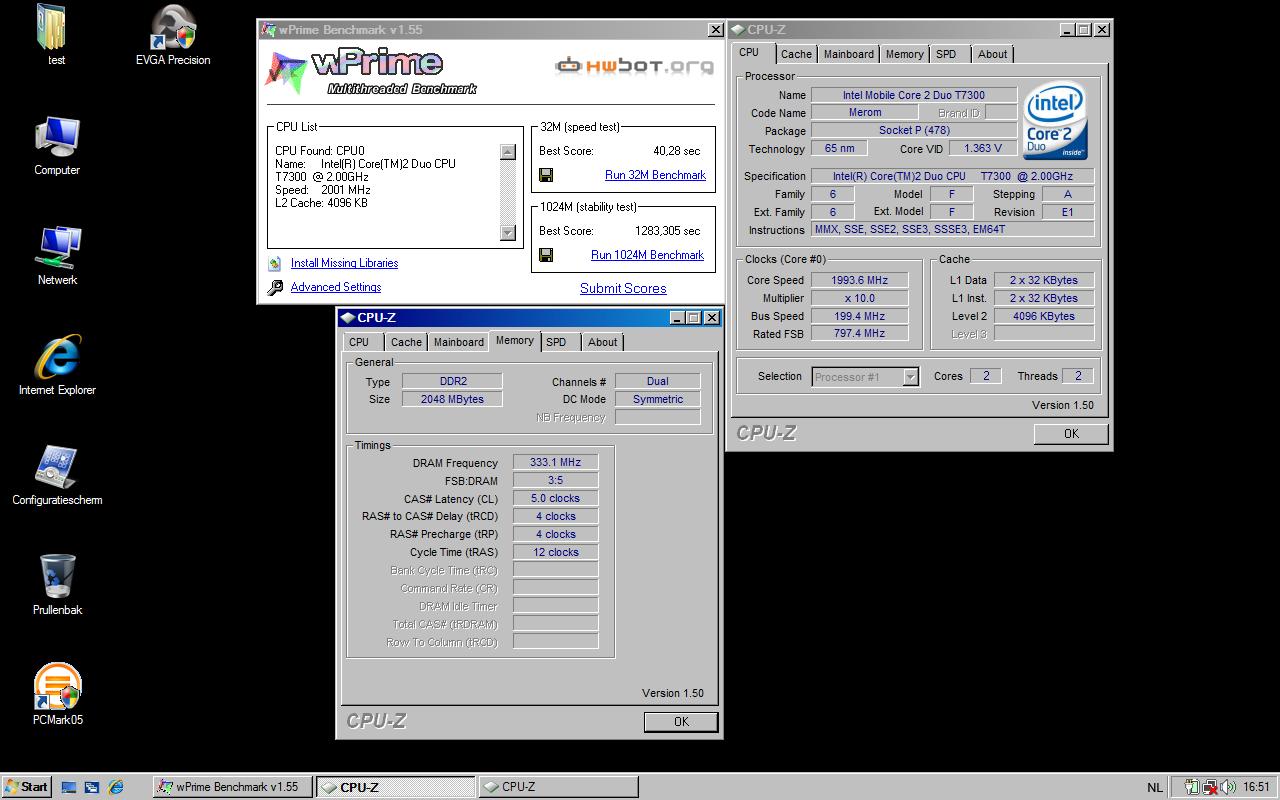Click the save icon beside 1024M benchmark
Image resolution: width=1280 pixels, height=800 pixels.
(546, 255)
